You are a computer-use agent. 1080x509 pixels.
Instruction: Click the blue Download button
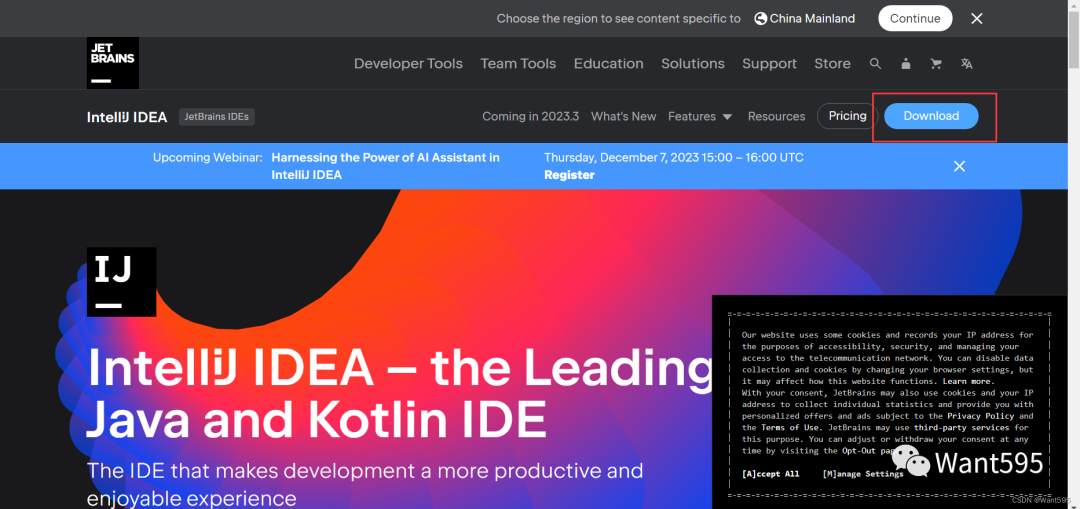(x=931, y=116)
